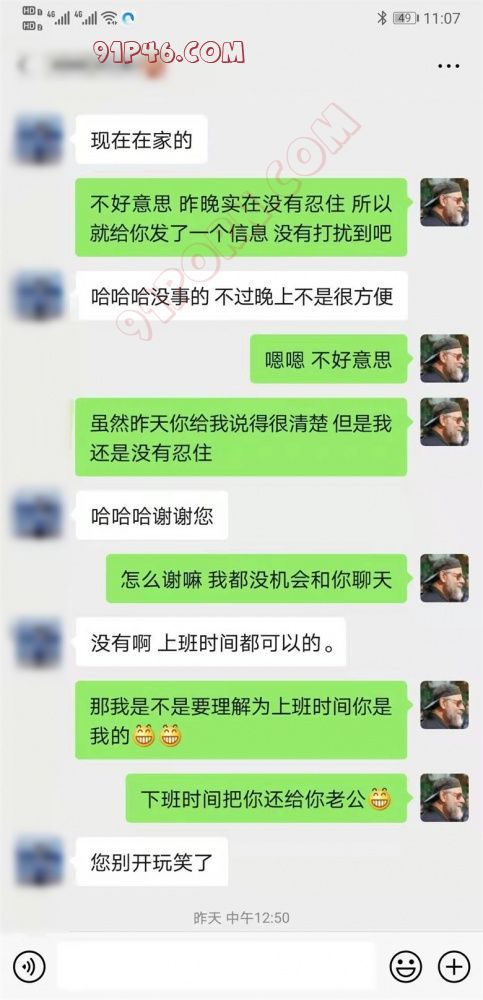Tap avatar beside 哈哈哈谢谢您 message
483x1000 pixels.
38,515
